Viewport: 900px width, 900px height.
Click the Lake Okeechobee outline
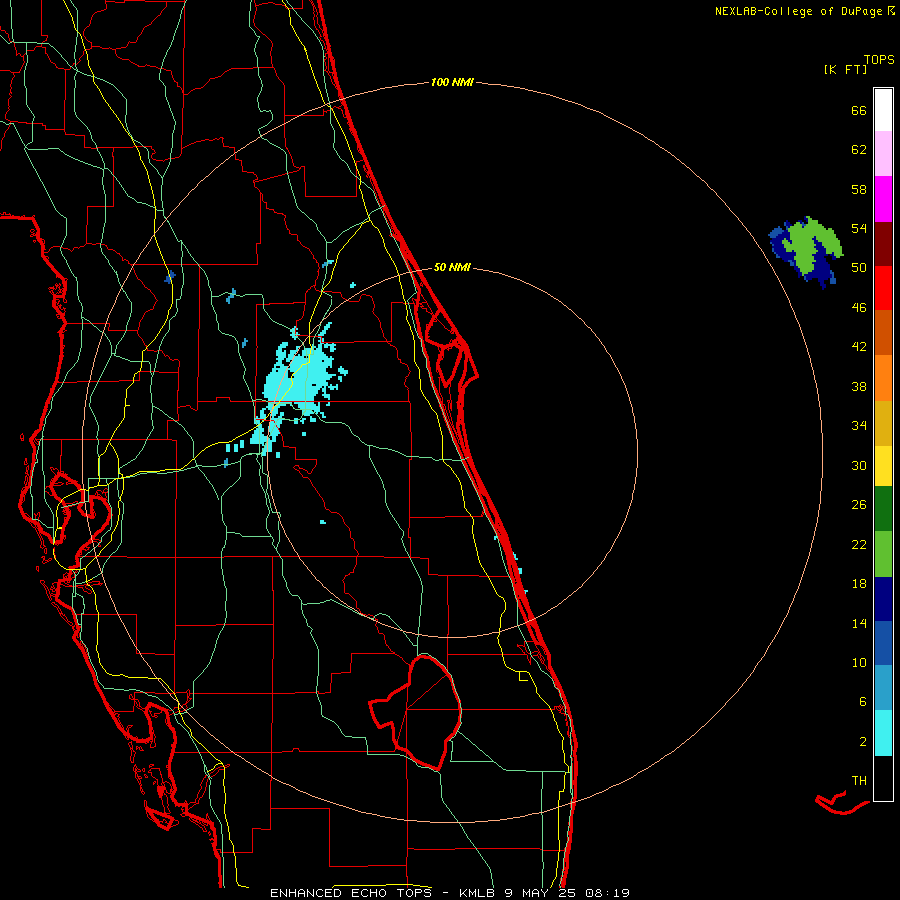[x=415, y=712]
